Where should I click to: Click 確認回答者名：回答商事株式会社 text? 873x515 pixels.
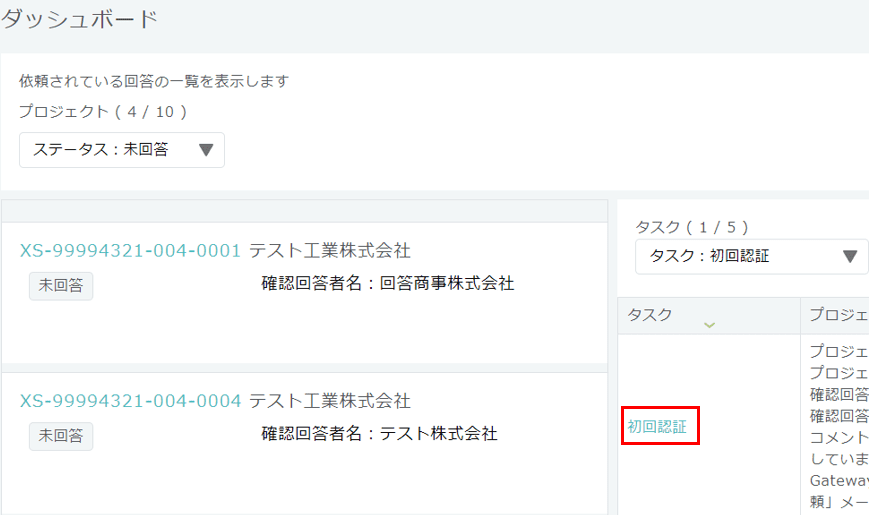pos(388,284)
